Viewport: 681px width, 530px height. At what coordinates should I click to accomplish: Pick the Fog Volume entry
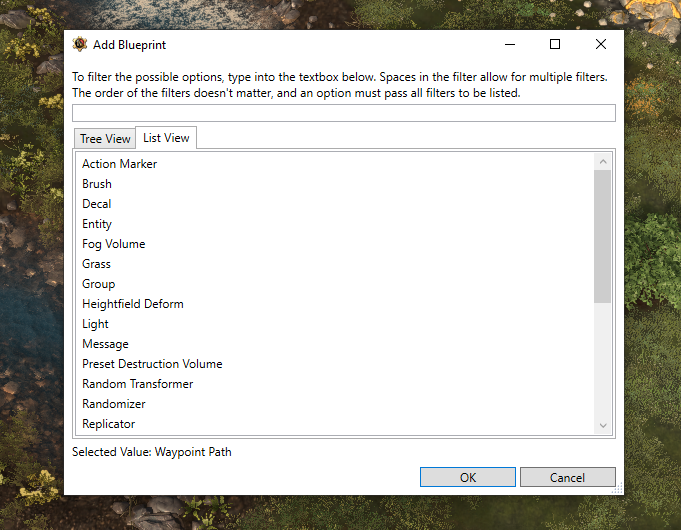tap(113, 244)
